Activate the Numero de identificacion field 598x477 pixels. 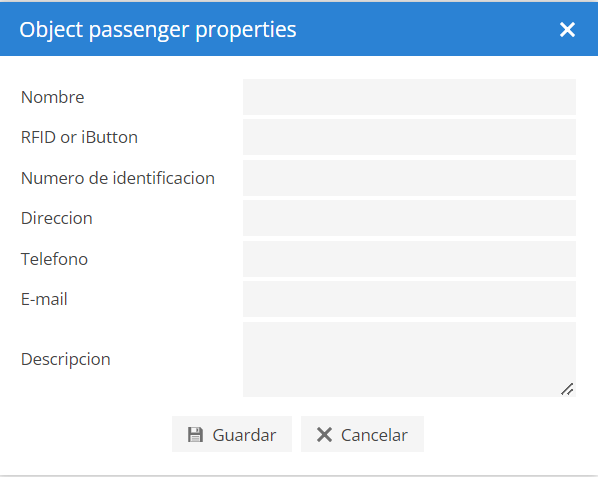coord(409,178)
